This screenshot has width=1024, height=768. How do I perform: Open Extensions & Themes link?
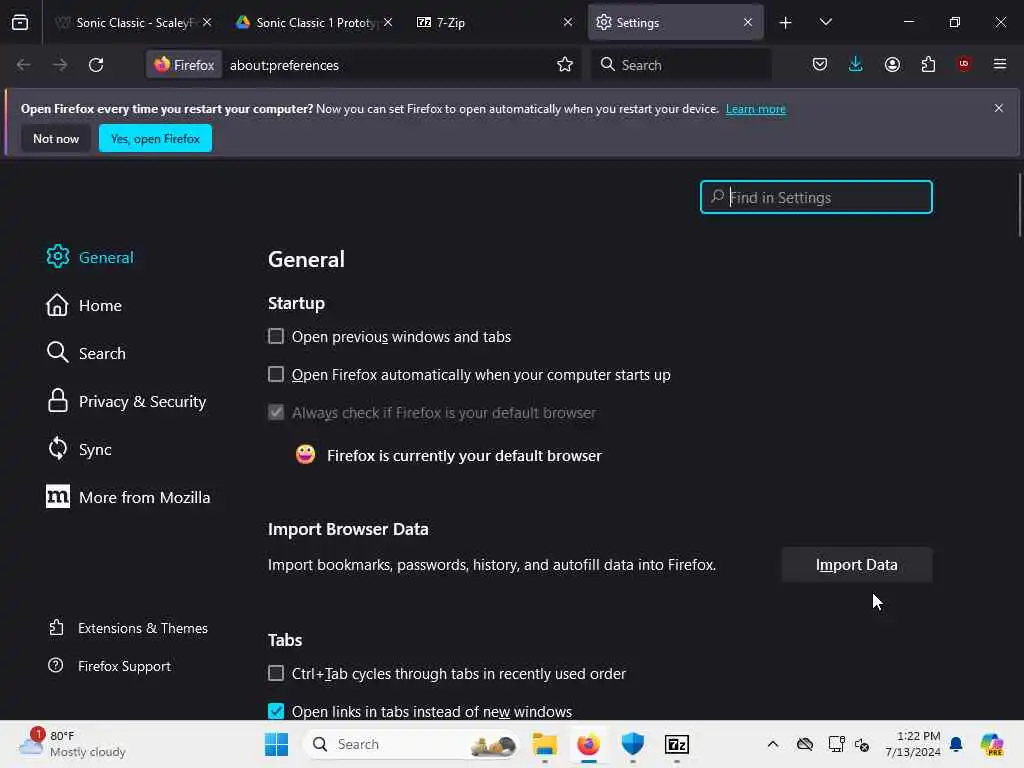(x=128, y=628)
